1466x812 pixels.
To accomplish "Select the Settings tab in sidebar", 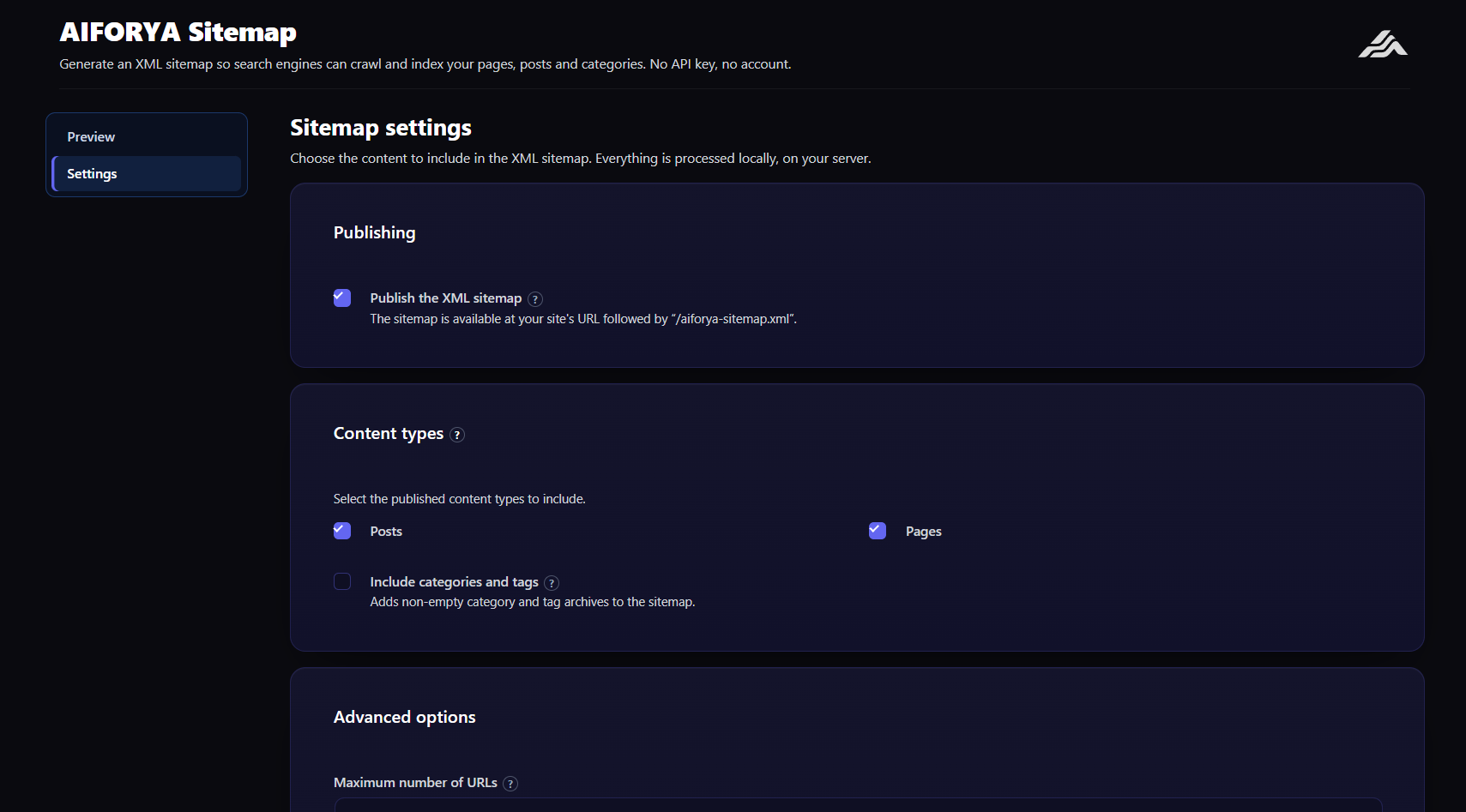I will 147,173.
